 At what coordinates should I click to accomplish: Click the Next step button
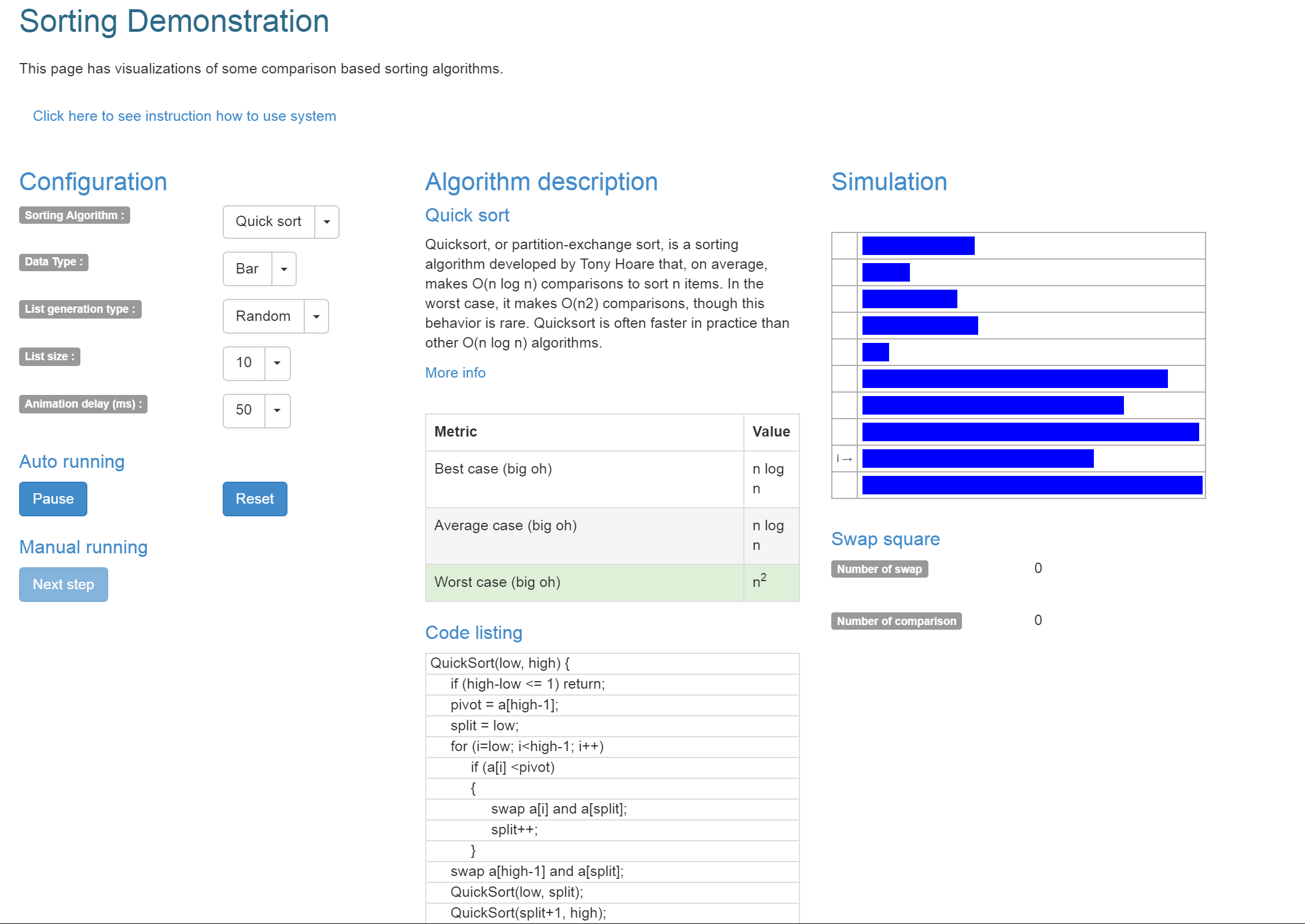pyautogui.click(x=63, y=585)
